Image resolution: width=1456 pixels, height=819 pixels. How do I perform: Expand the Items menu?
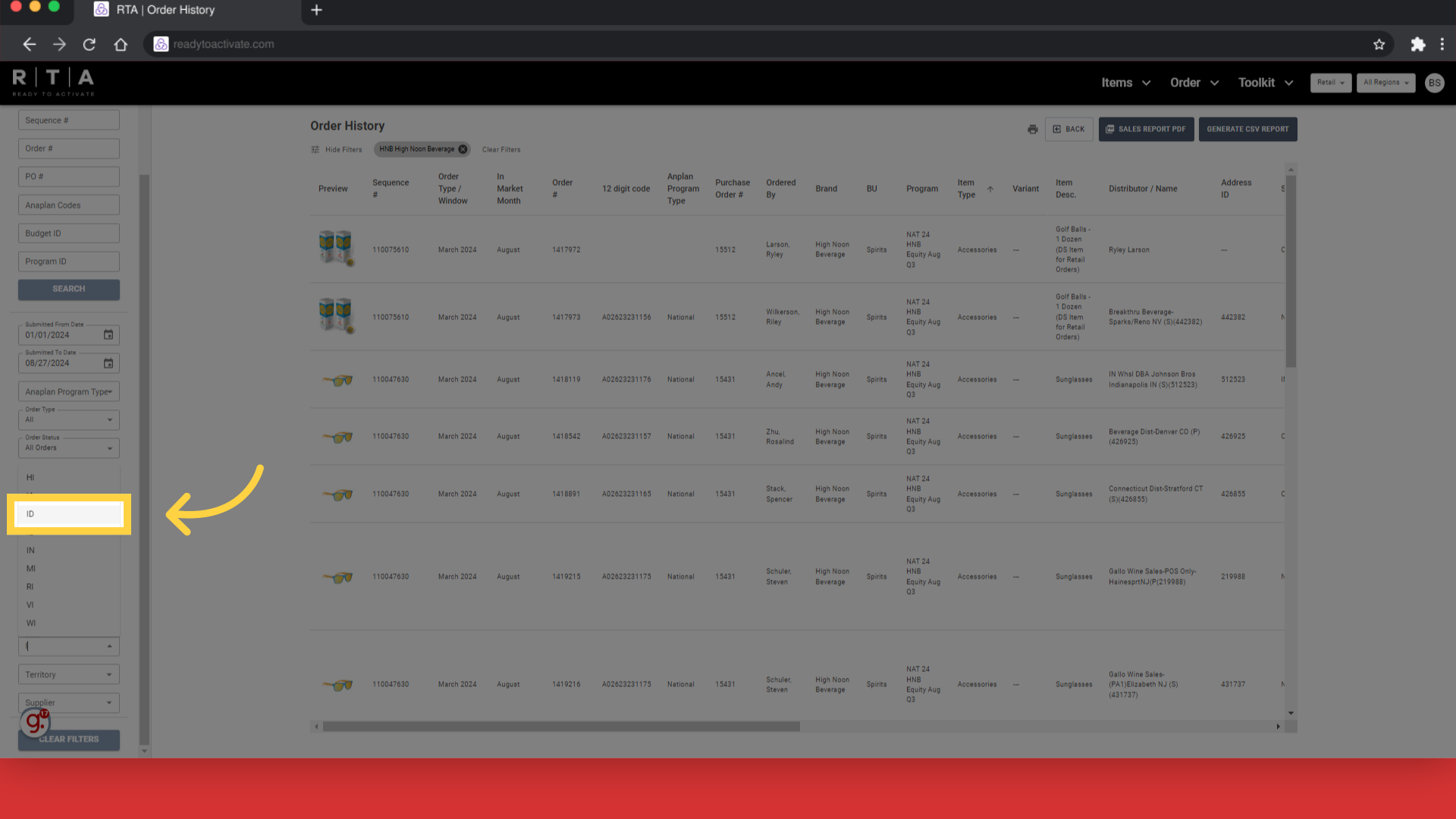point(1126,83)
